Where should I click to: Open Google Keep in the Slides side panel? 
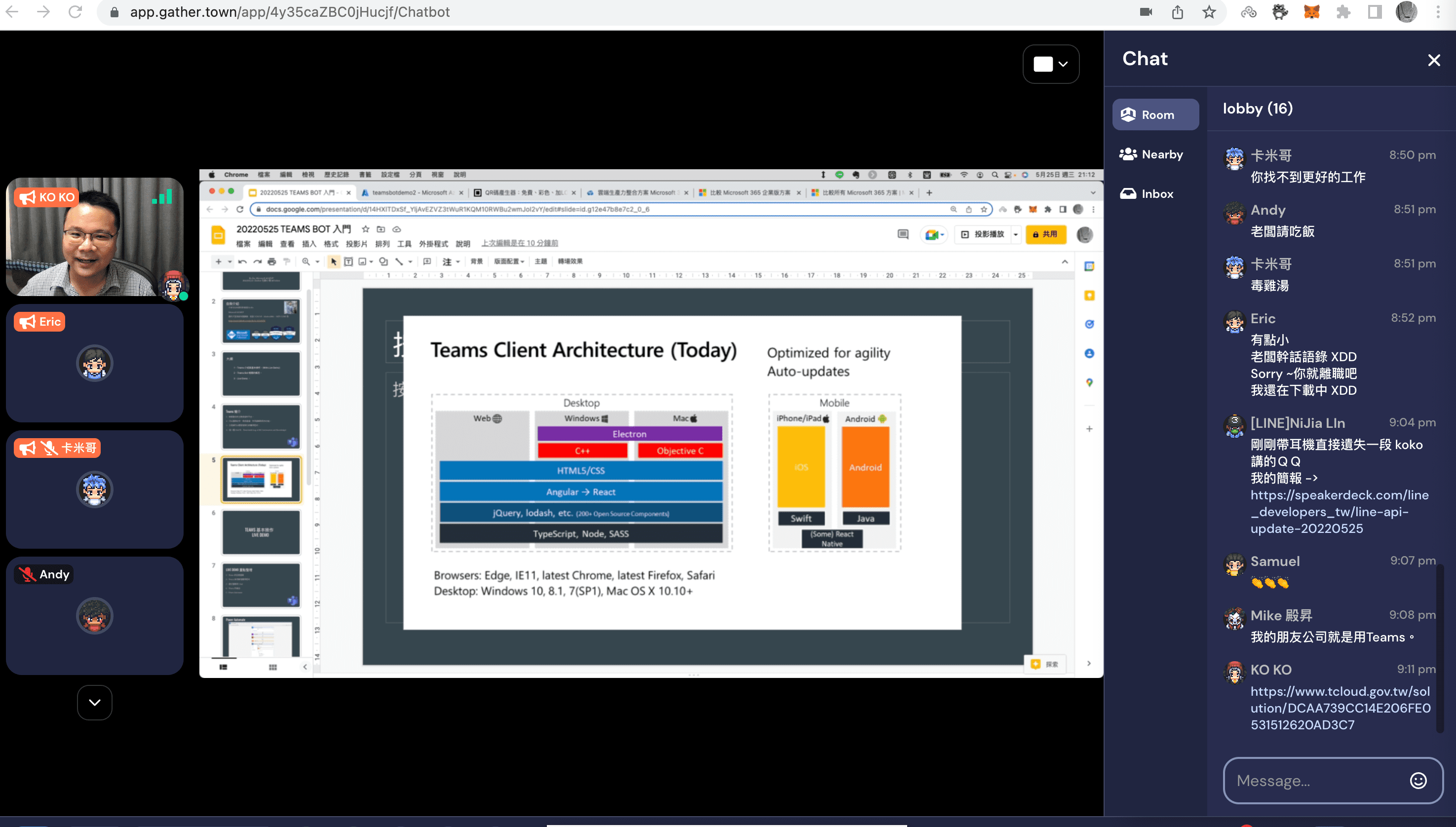(x=1089, y=296)
